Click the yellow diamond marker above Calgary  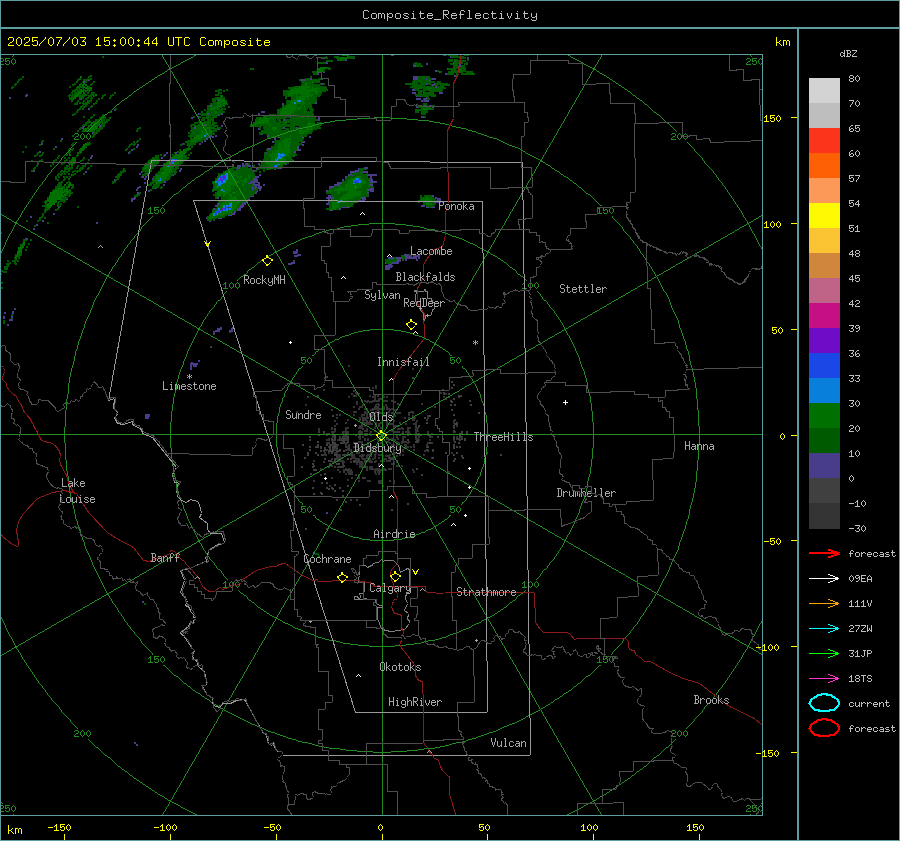pyautogui.click(x=395, y=576)
